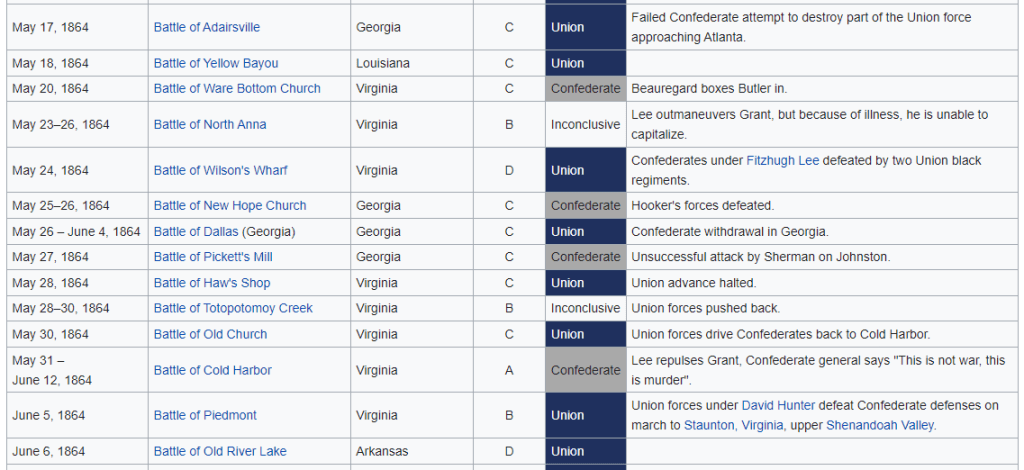Open the Battle of Old River Lake link

click(x=220, y=451)
